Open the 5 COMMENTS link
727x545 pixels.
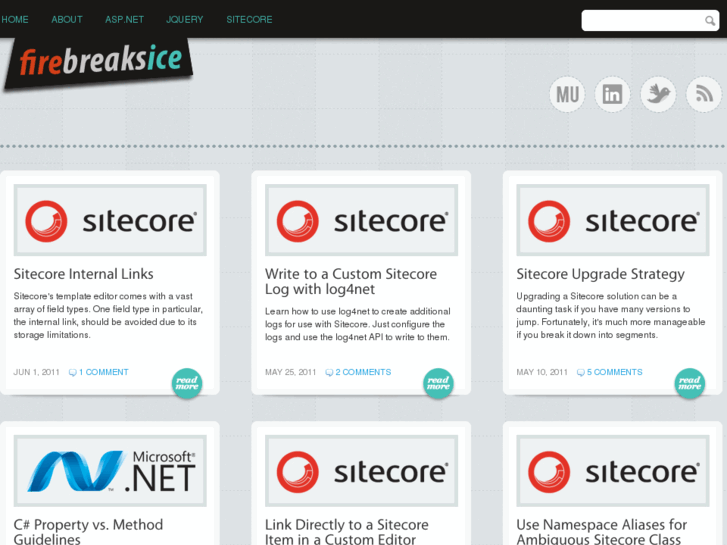614,372
